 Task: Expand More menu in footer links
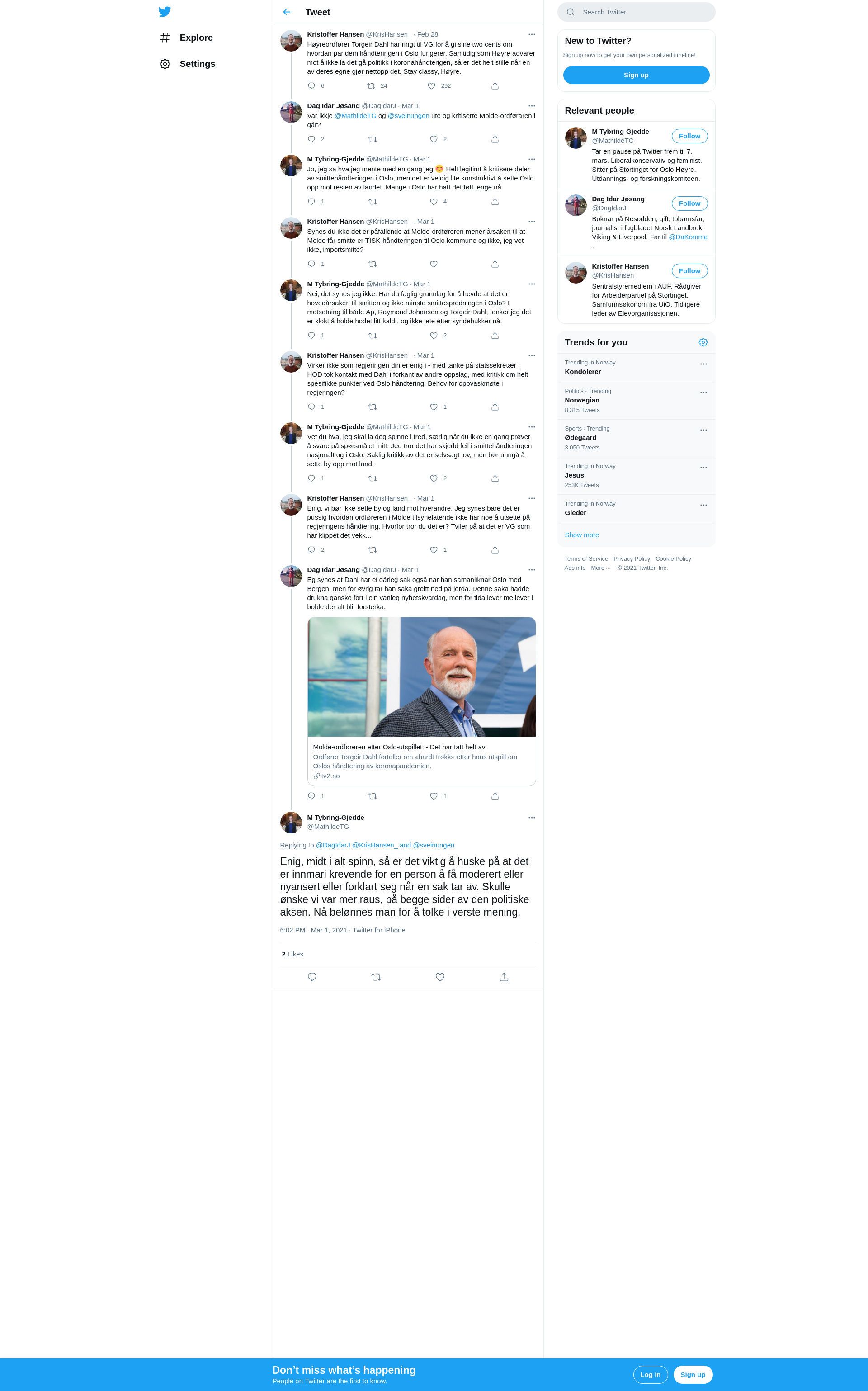click(600, 568)
